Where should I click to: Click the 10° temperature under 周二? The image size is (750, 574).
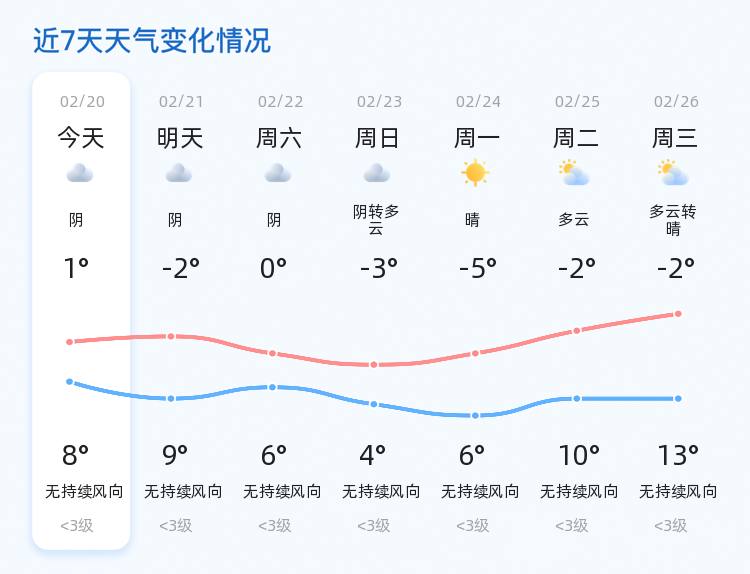(579, 456)
